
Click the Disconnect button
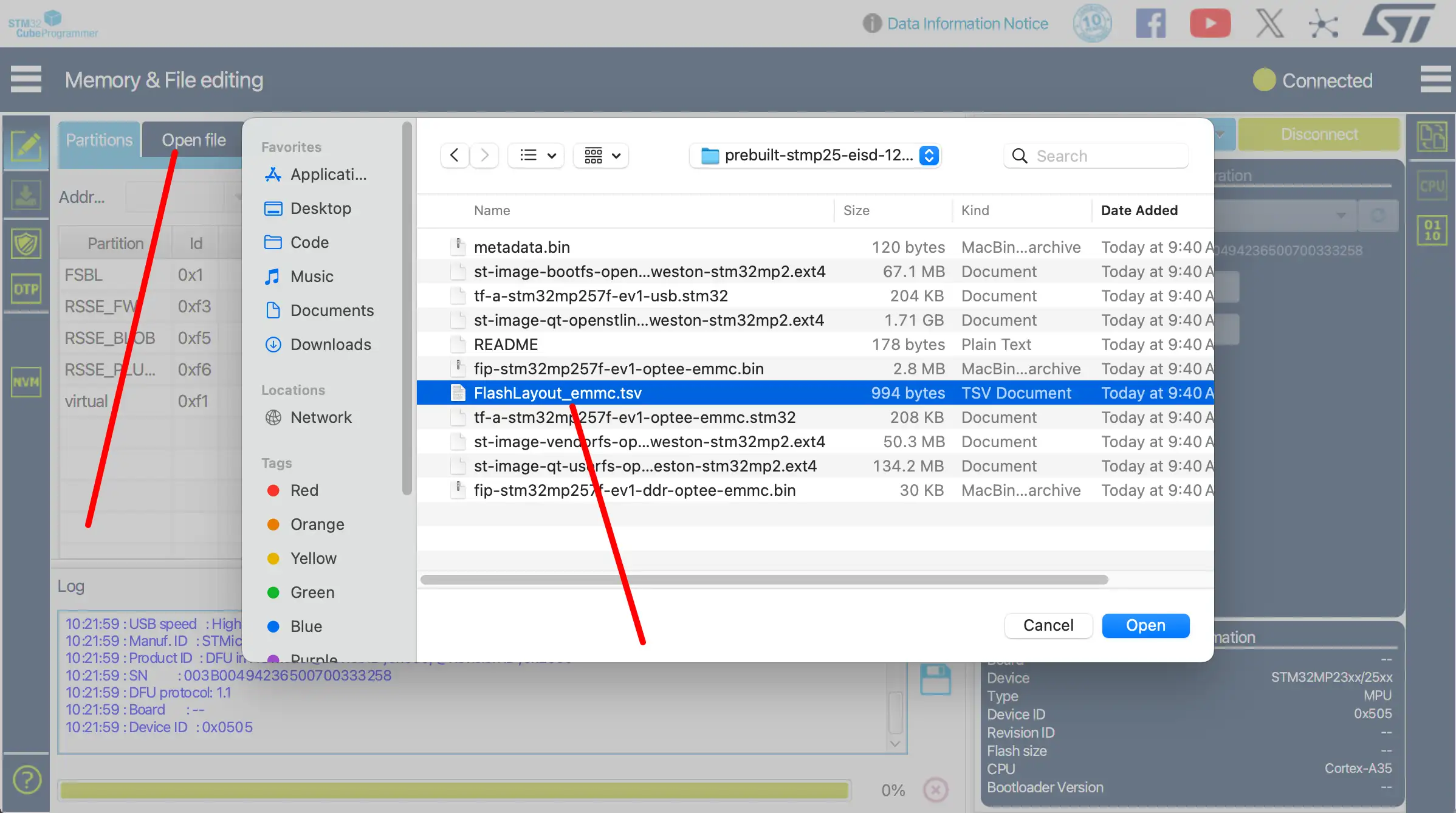[1319, 134]
